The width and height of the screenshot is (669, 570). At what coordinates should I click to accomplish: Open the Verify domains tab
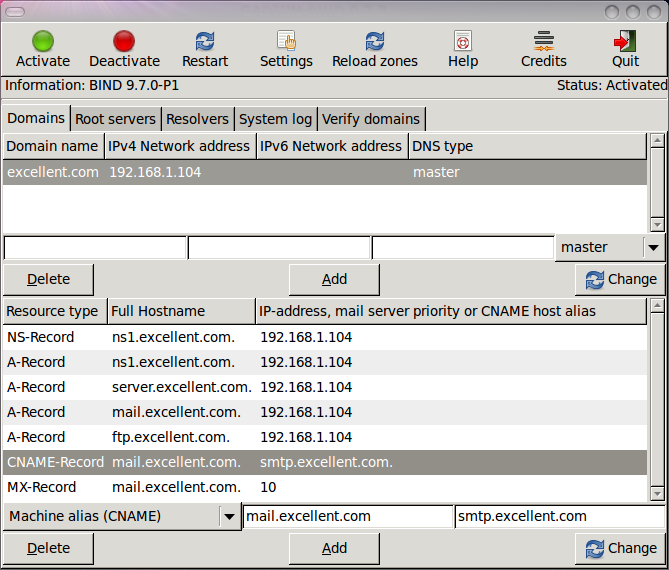coord(371,119)
